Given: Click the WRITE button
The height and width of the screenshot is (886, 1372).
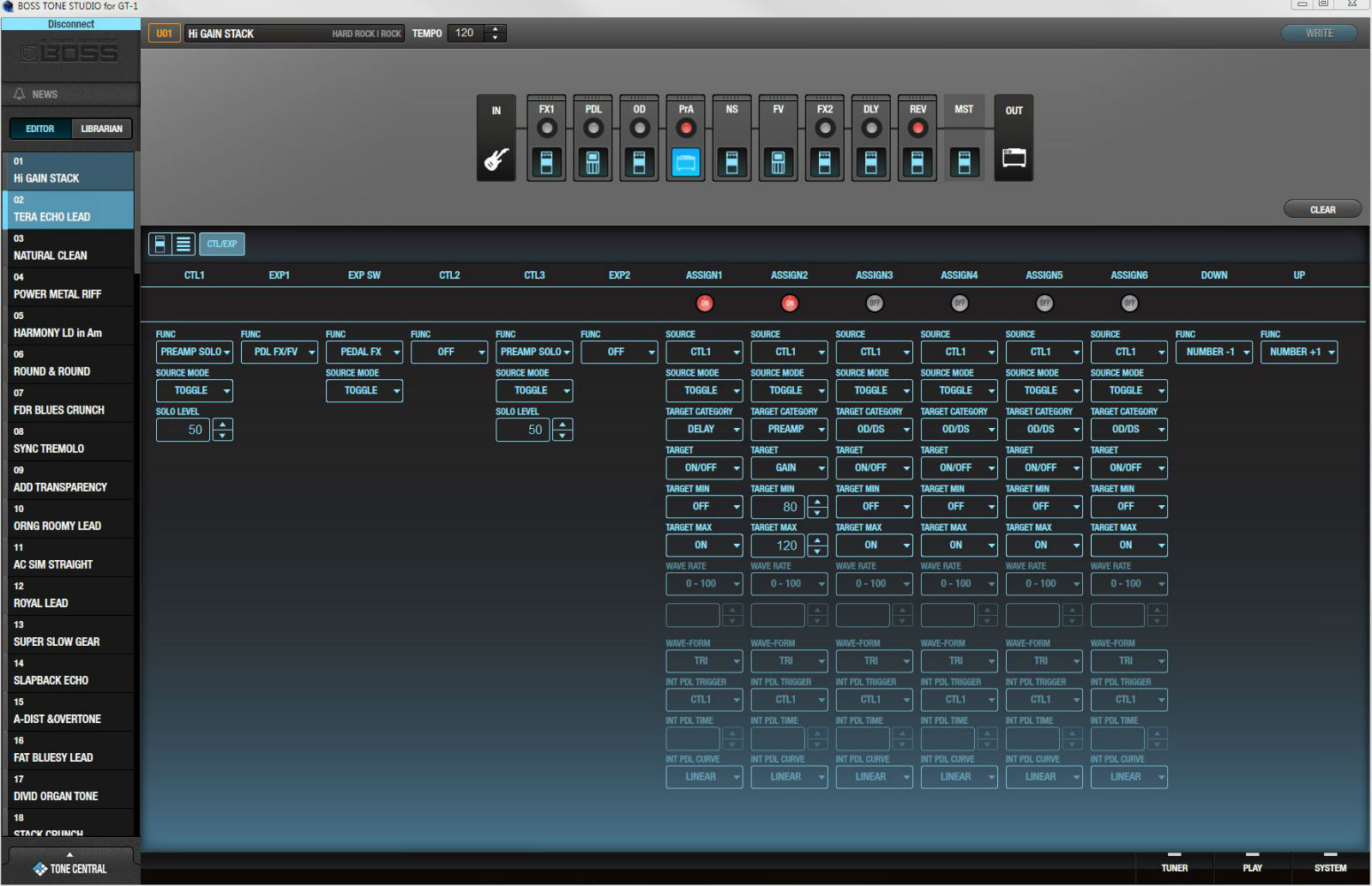Looking at the screenshot, I should (1320, 33).
